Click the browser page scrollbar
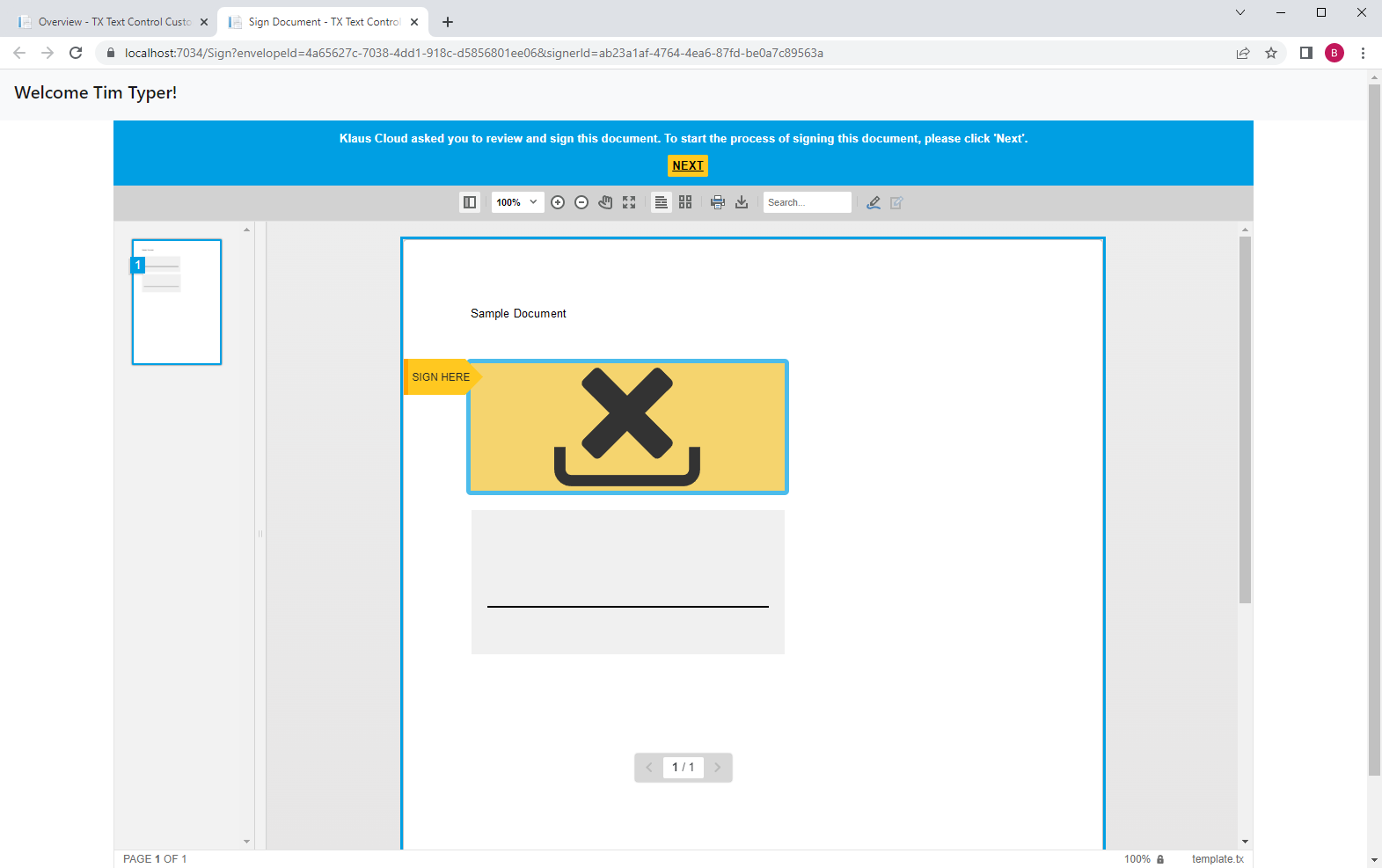The image size is (1382, 868). 1375,430
